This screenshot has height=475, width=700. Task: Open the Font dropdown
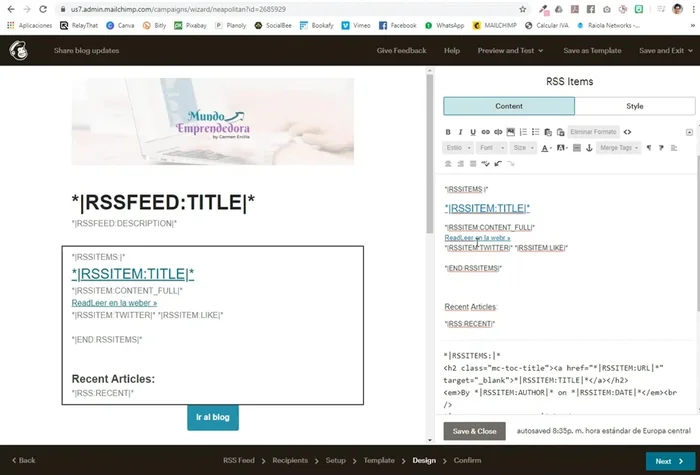(489, 148)
